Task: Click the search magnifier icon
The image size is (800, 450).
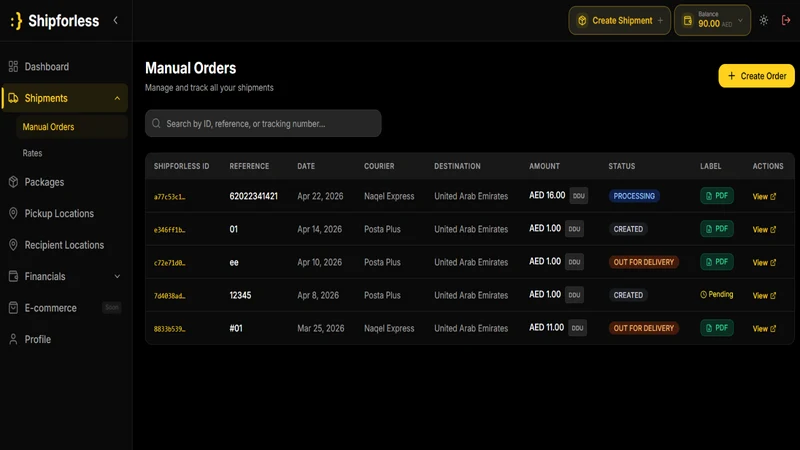Action: click(156, 123)
